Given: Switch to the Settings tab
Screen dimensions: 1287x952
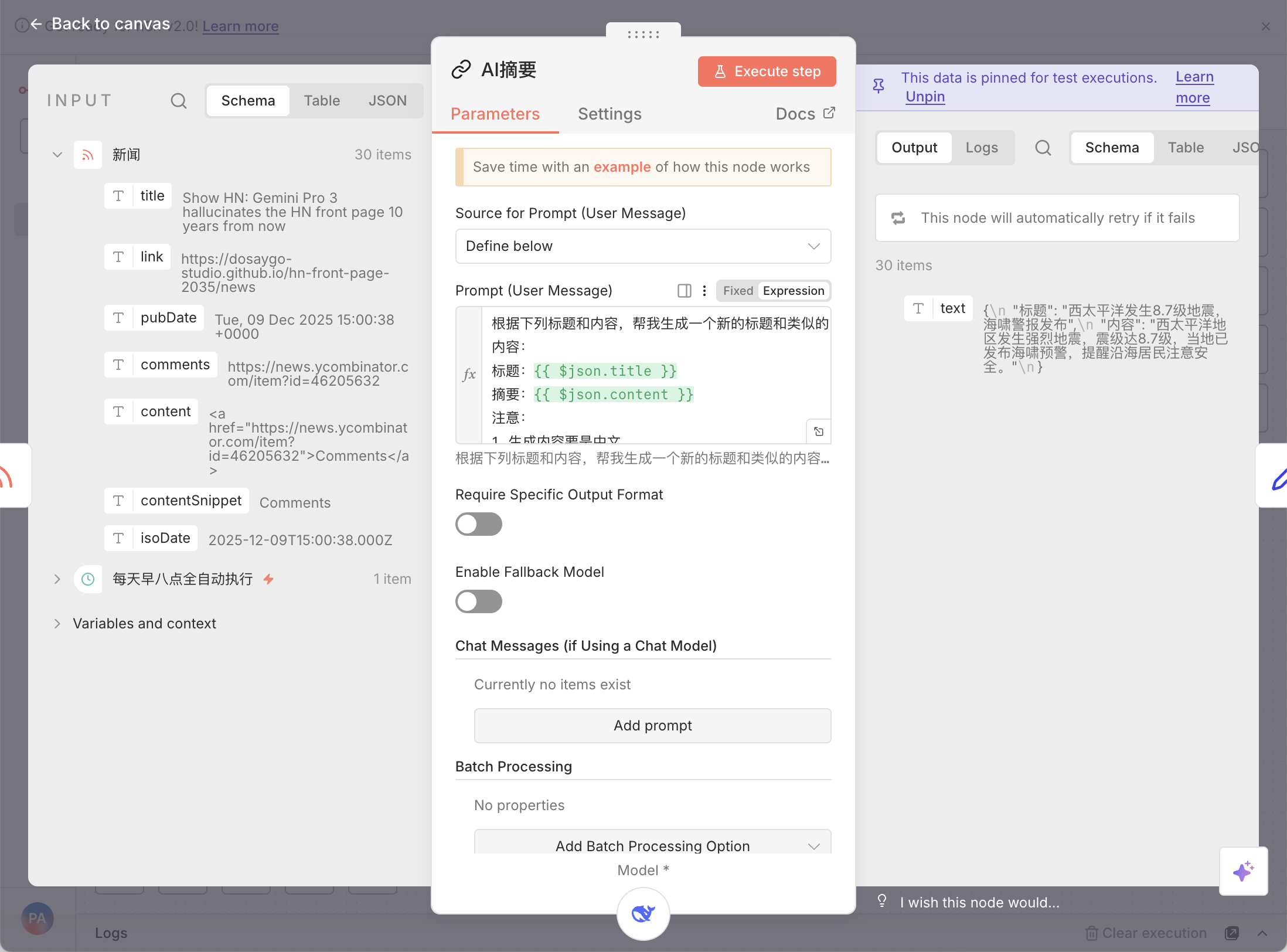Looking at the screenshot, I should click(610, 114).
